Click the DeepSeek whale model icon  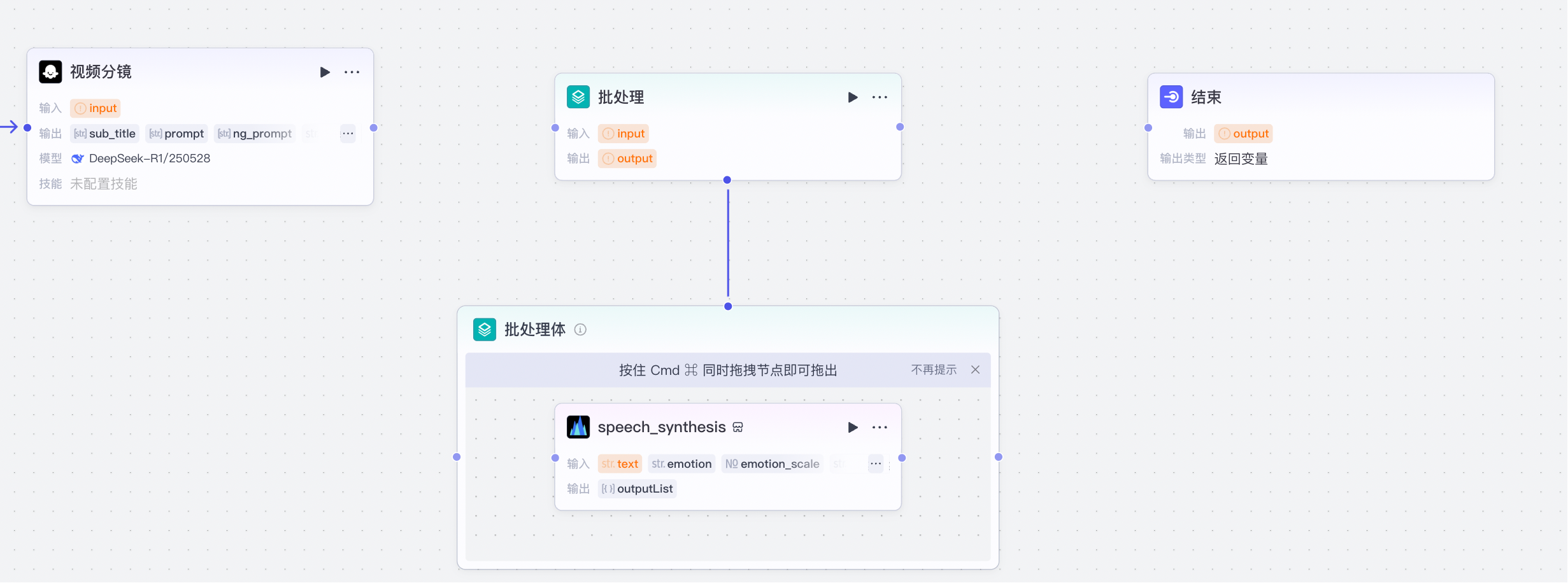[77, 158]
